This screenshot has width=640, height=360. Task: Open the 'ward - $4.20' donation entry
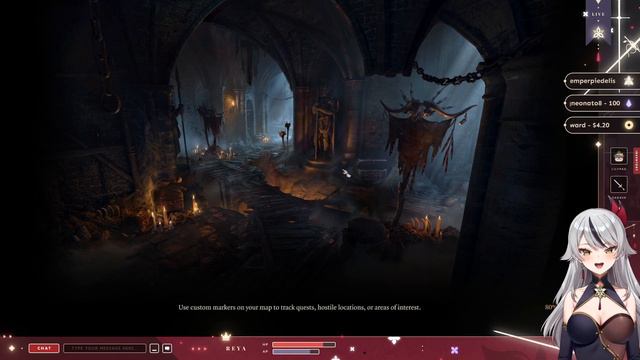[602, 125]
